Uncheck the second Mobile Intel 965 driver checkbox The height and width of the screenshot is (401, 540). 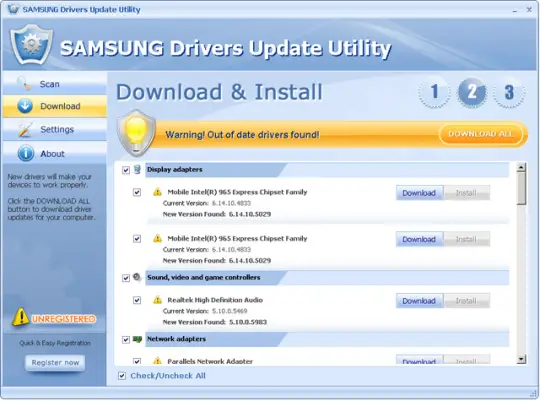[x=137, y=239]
